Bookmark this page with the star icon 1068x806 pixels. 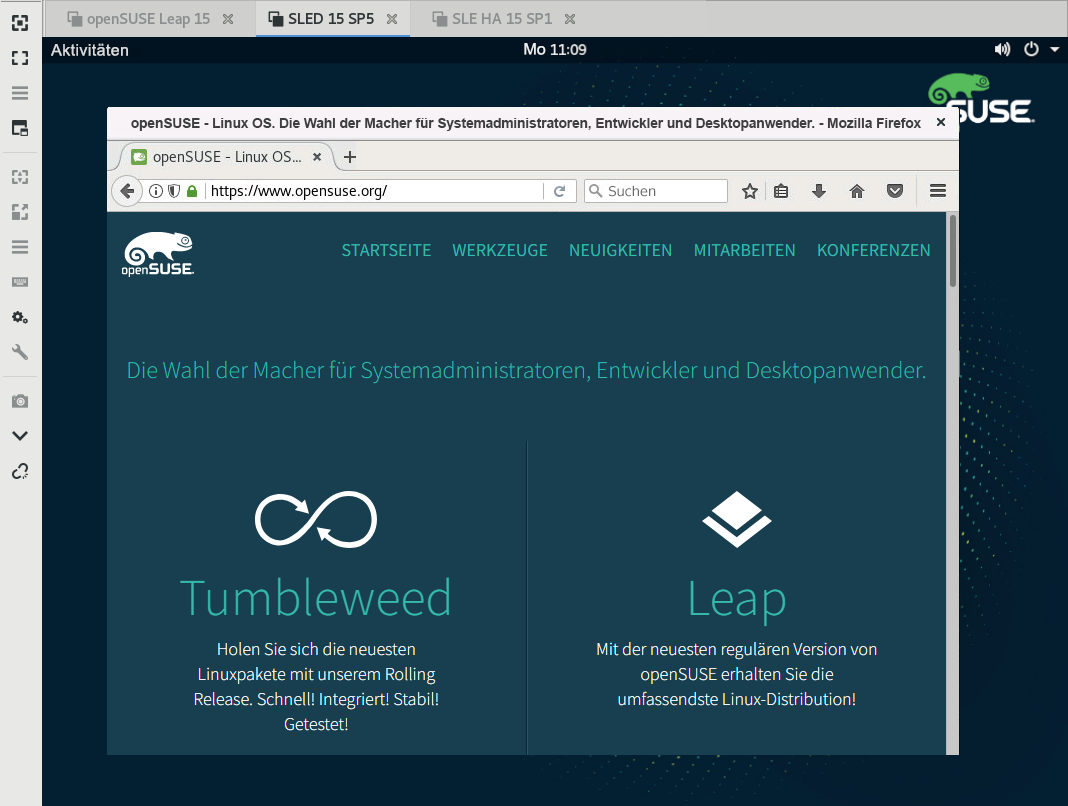coord(750,191)
